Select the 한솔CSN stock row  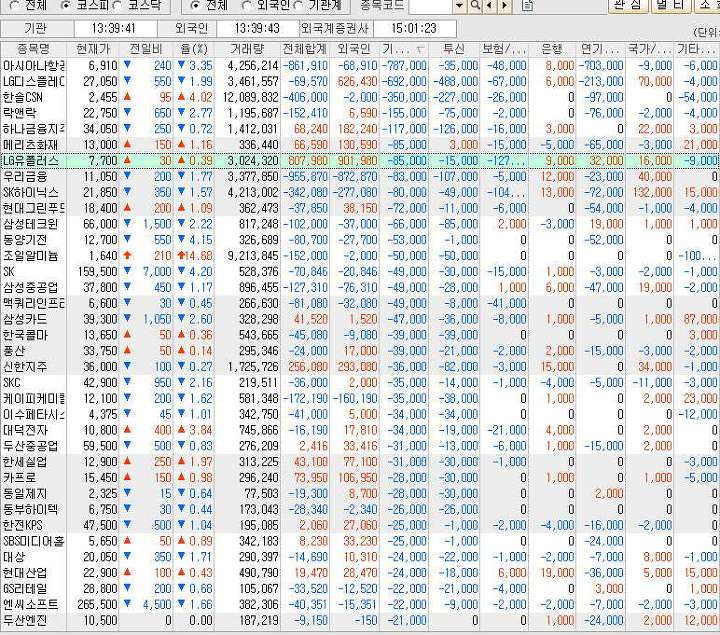360,97
